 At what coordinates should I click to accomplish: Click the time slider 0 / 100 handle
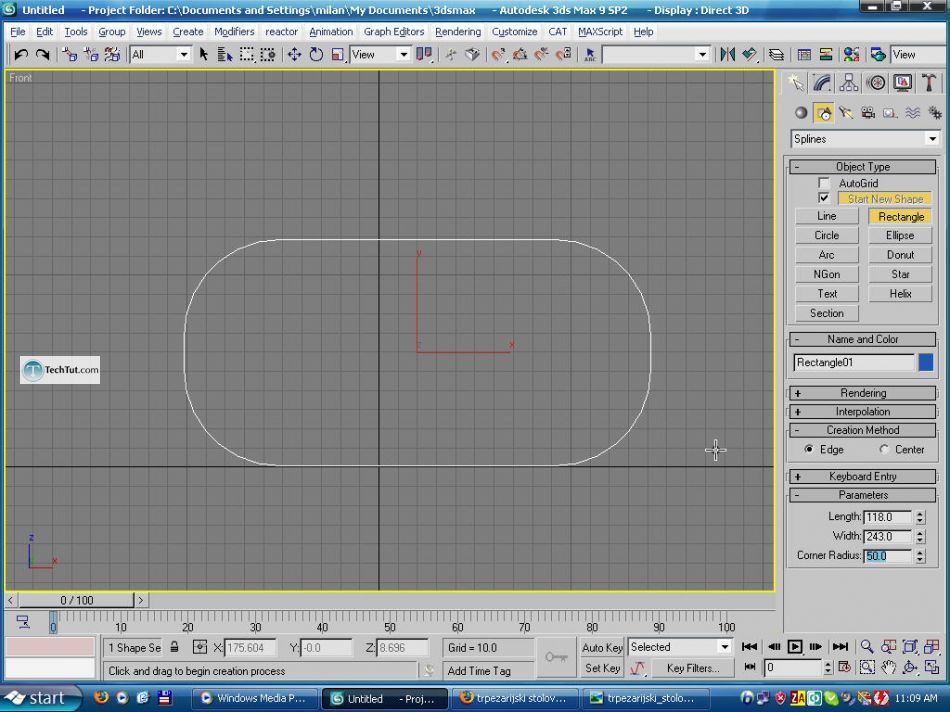coord(76,600)
